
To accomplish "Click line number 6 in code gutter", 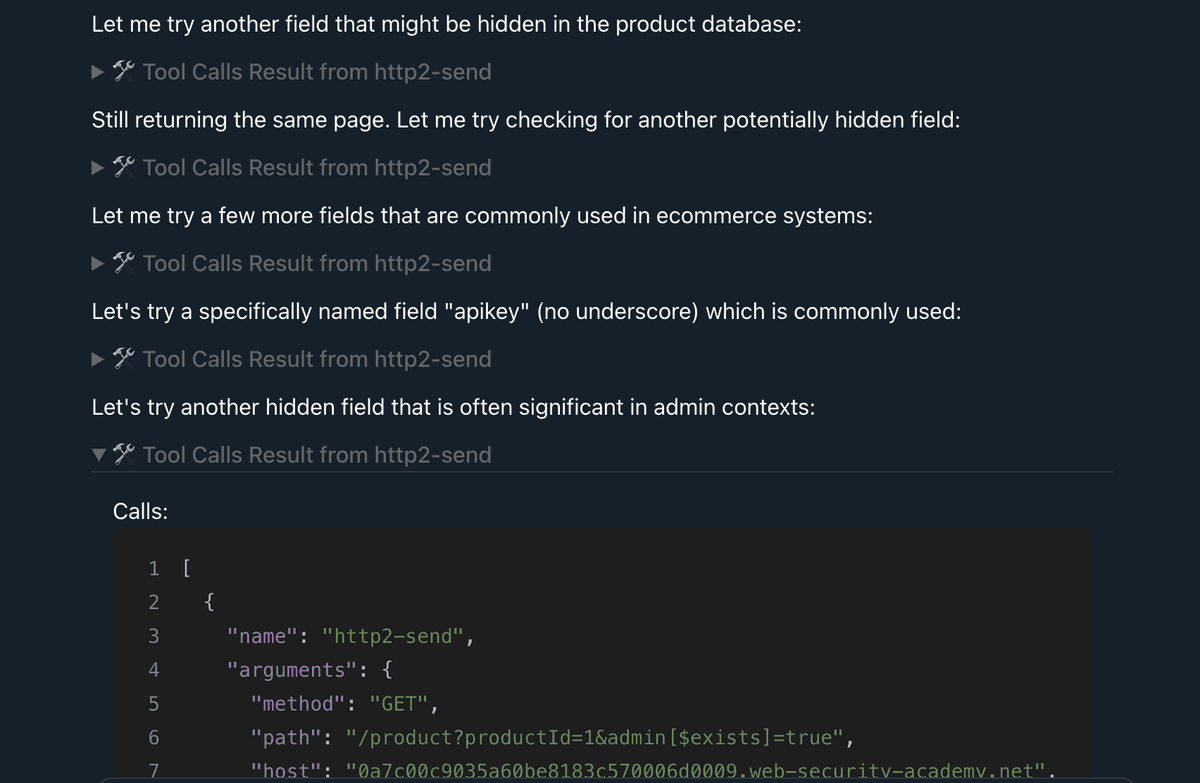I will click(153, 738).
